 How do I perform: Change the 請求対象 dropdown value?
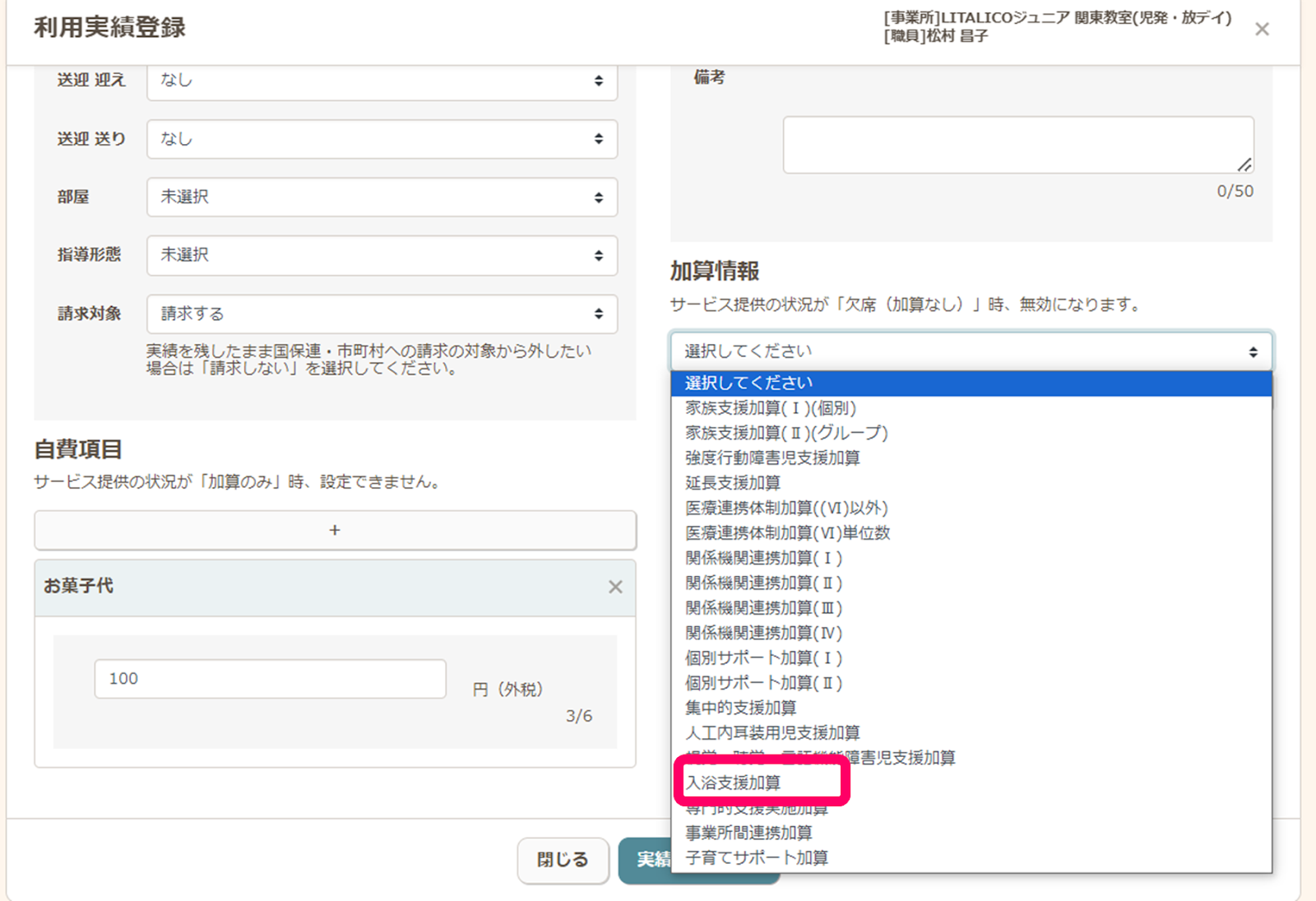(382, 313)
